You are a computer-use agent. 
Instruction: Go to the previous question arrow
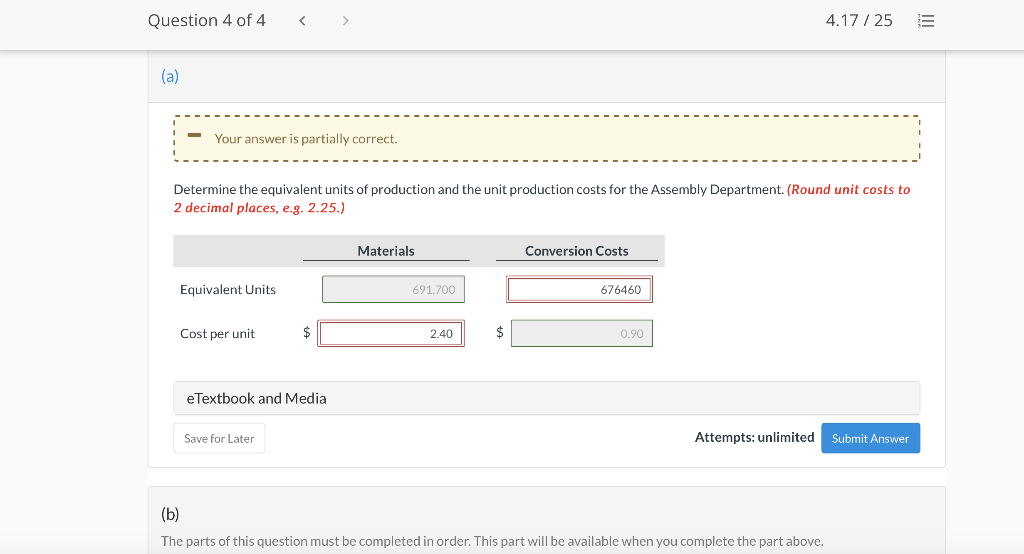(x=302, y=21)
